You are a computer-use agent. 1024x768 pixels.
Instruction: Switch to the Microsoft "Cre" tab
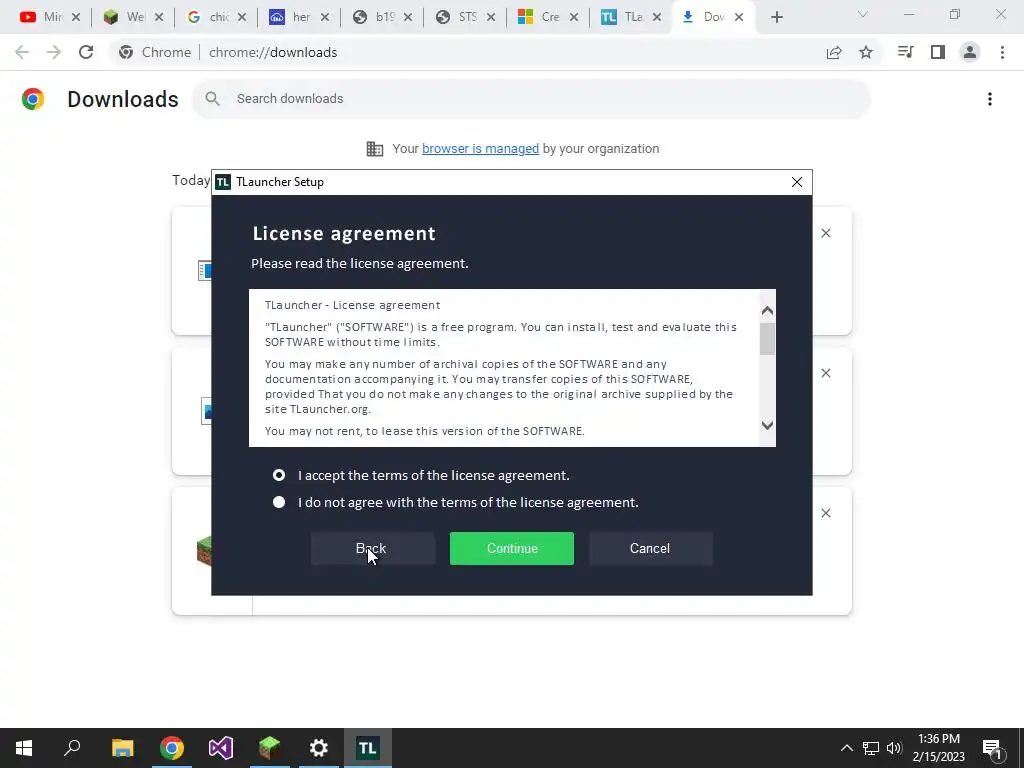[x=539, y=17]
